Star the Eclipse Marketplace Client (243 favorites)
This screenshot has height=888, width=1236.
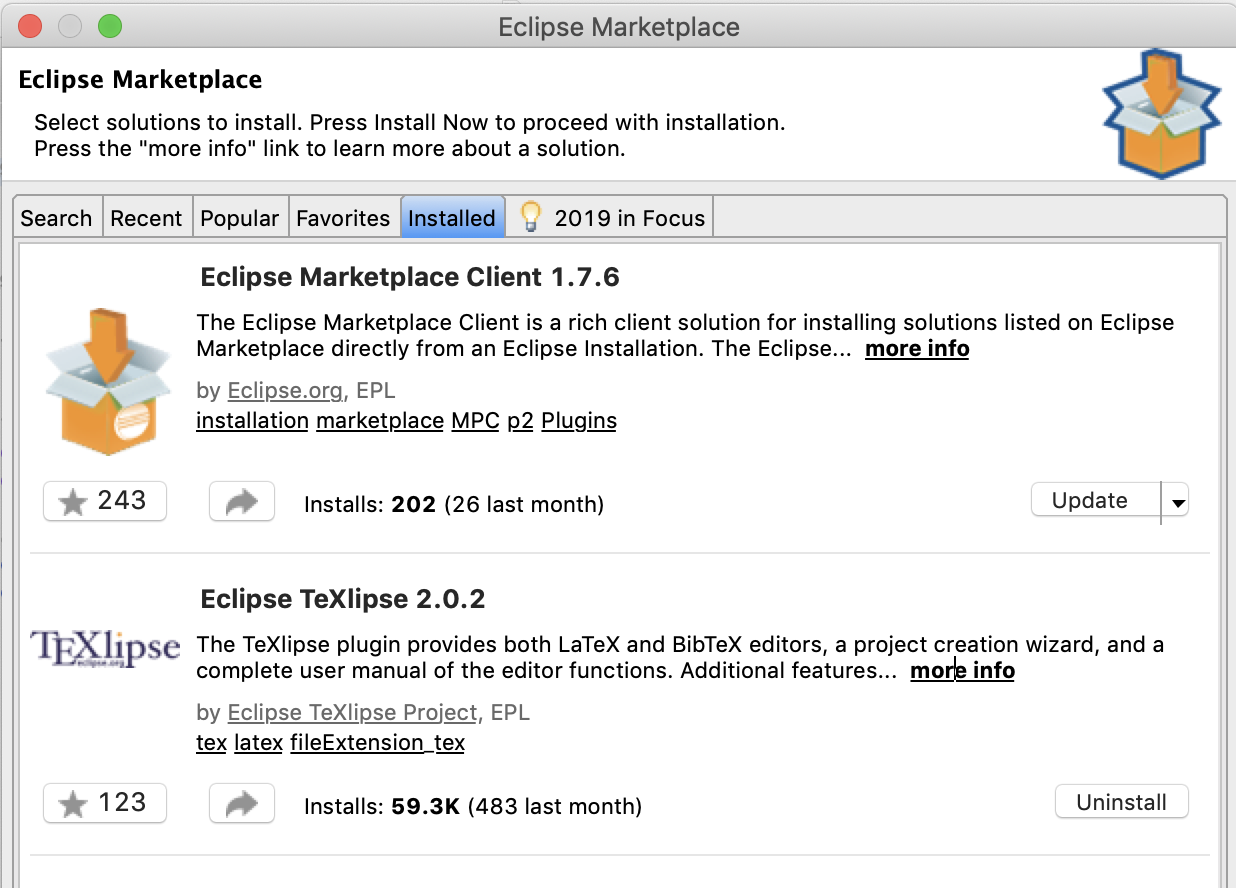coord(105,501)
